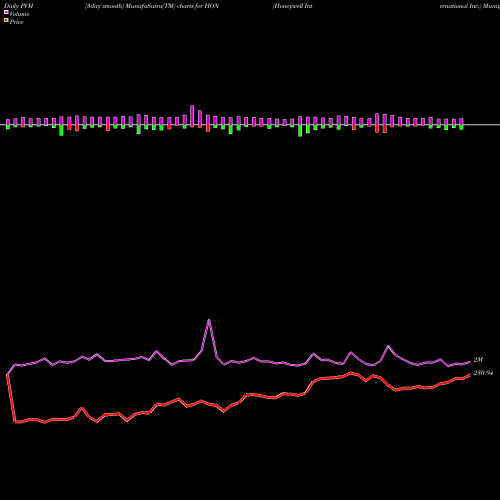Click the 2M volume value label

(x=478, y=360)
